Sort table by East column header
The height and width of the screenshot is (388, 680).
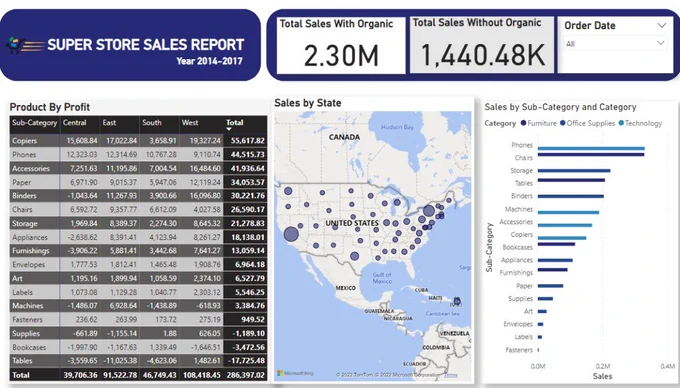(109, 123)
